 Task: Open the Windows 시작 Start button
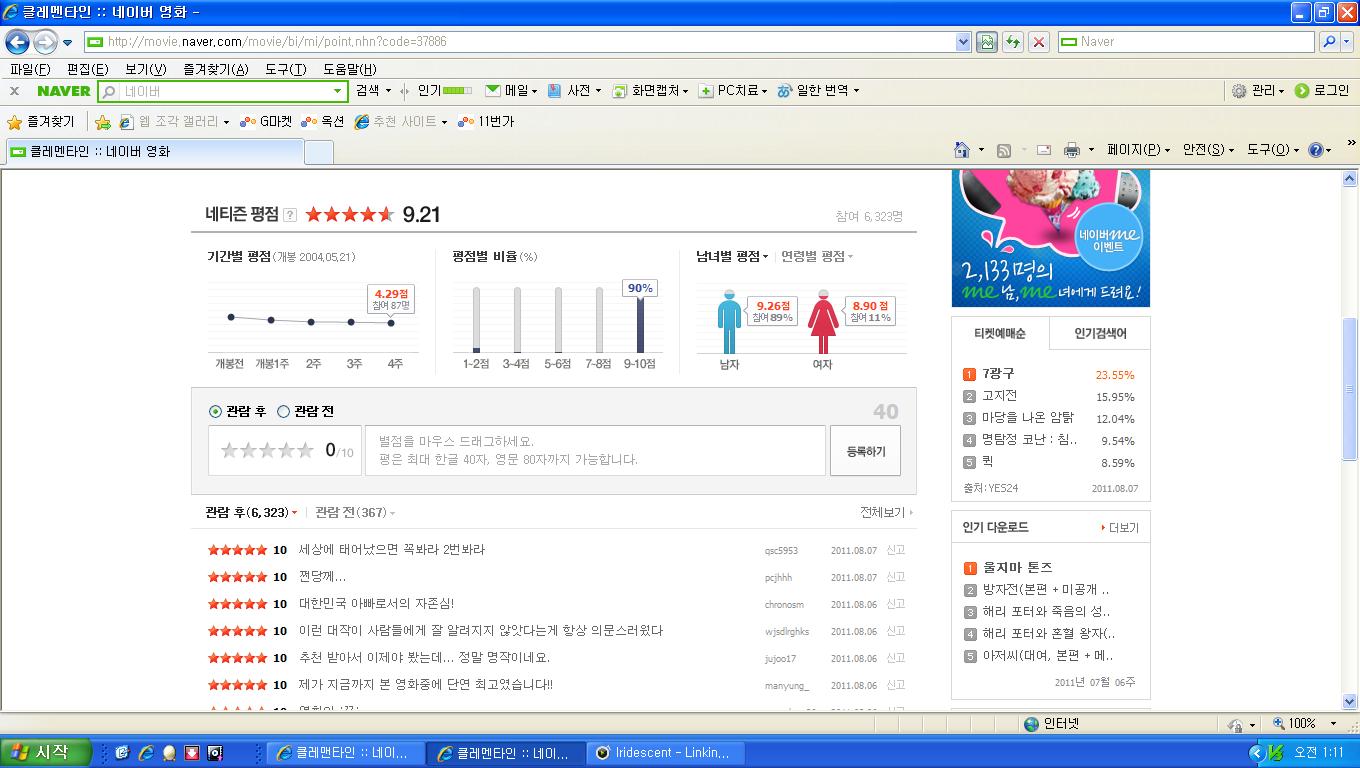46,752
